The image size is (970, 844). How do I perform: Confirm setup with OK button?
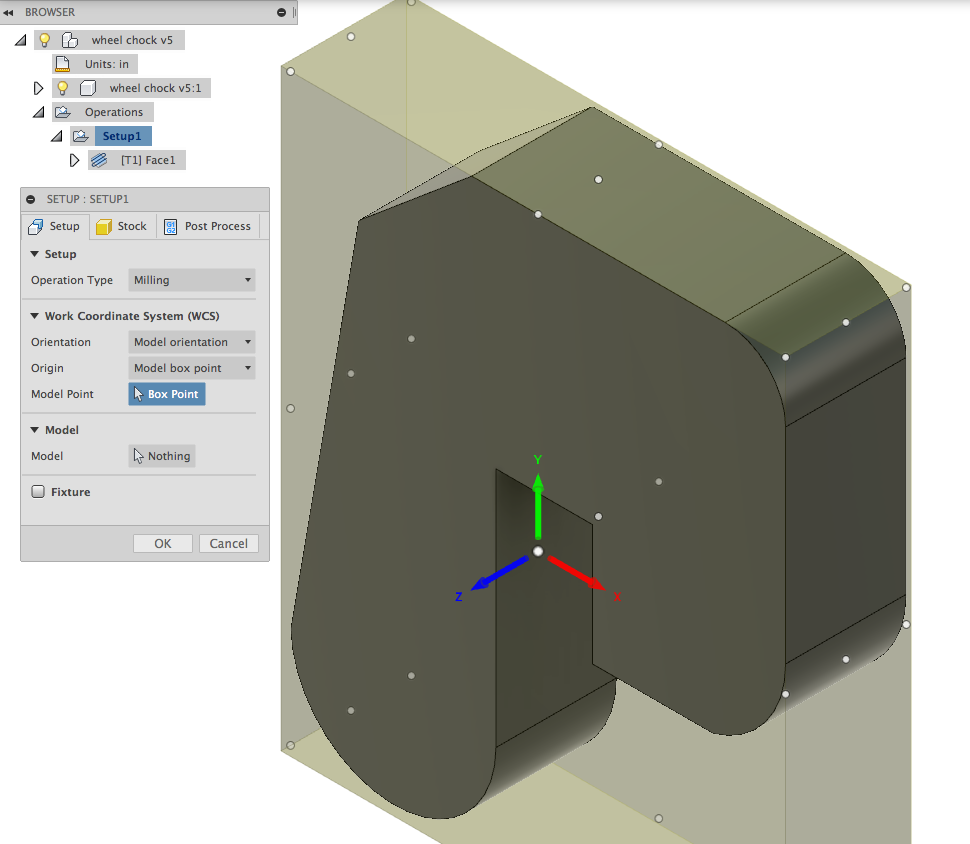click(x=163, y=543)
